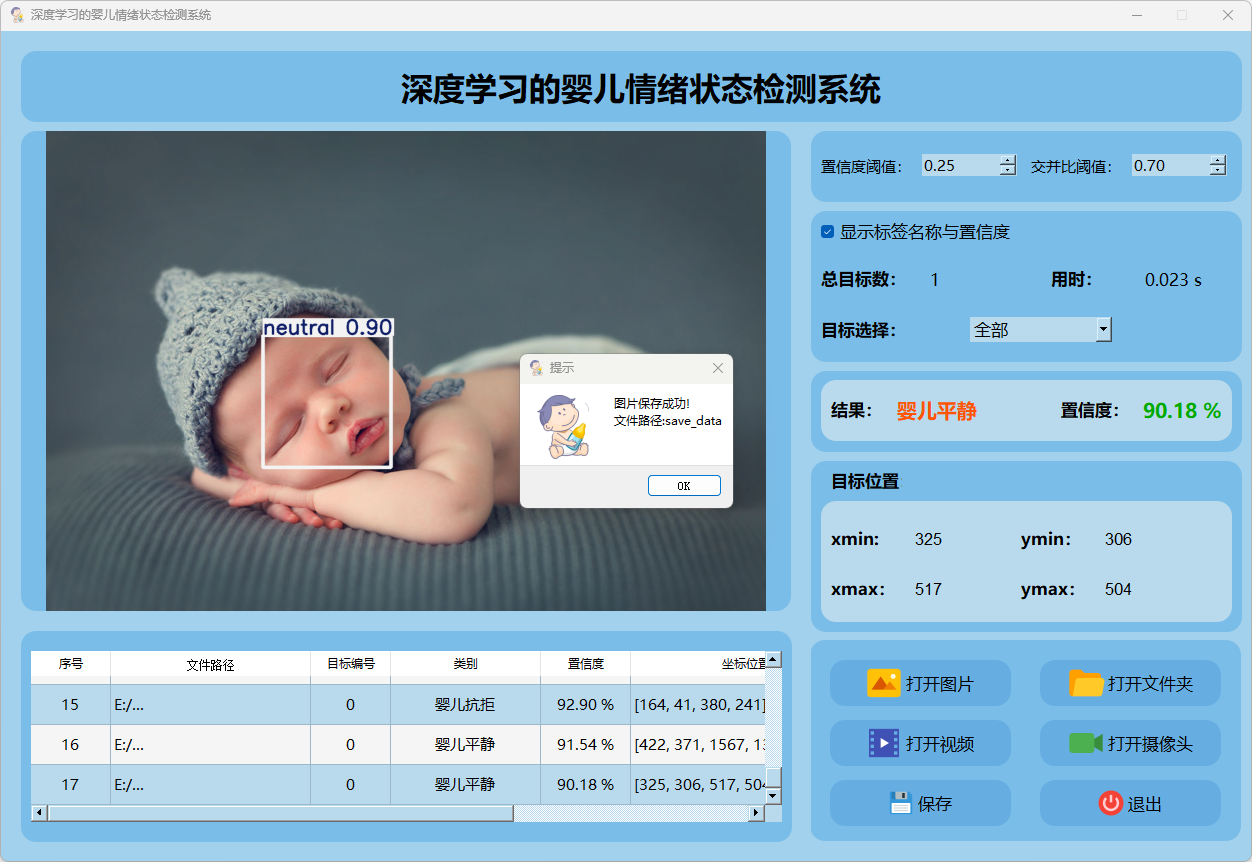Toggle the 显示标签名称与置信度 checkbox
This screenshot has width=1252, height=862.
click(827, 232)
